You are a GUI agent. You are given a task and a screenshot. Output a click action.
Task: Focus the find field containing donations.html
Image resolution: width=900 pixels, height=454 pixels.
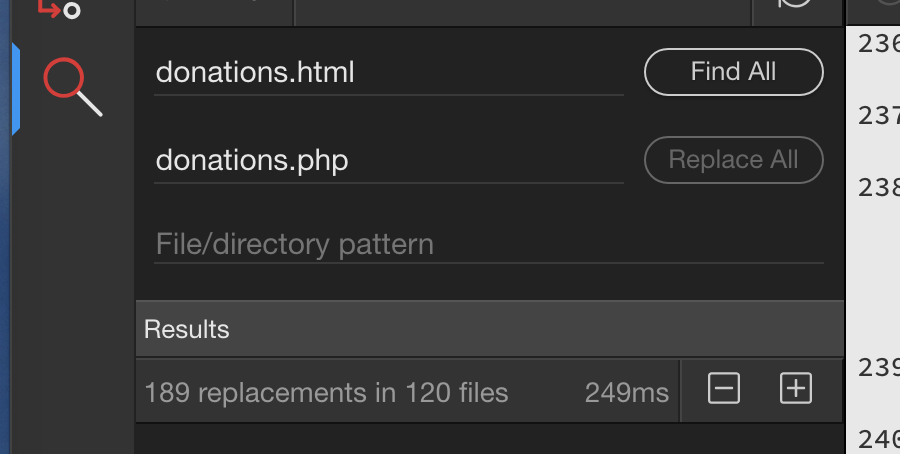389,73
